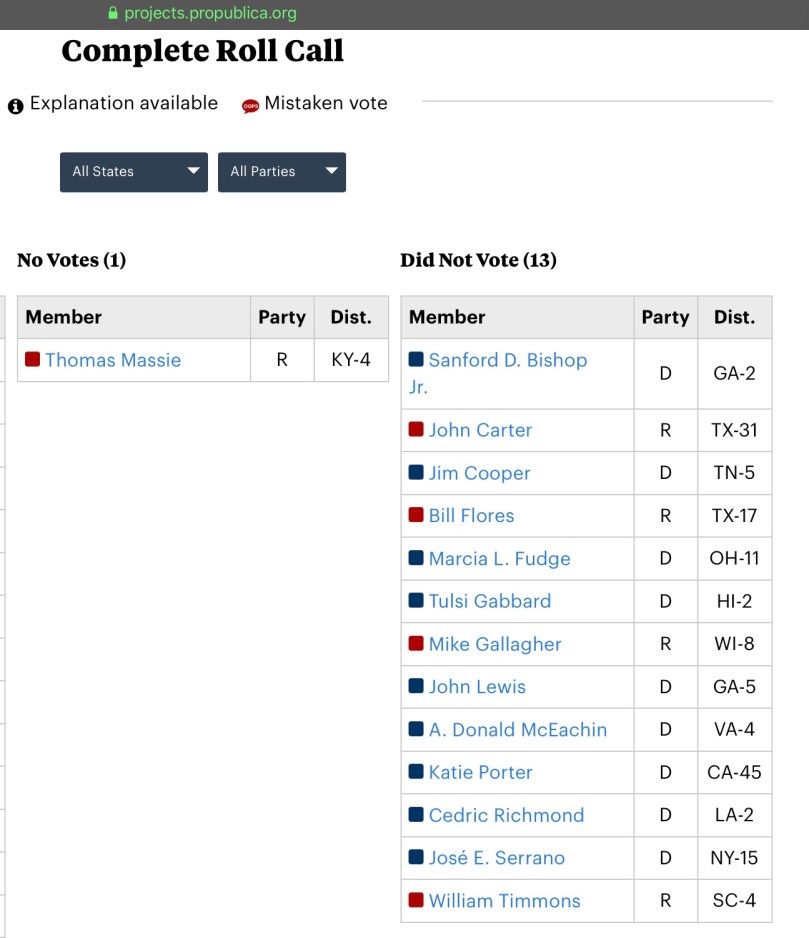Click the John Lewis link

477,687
